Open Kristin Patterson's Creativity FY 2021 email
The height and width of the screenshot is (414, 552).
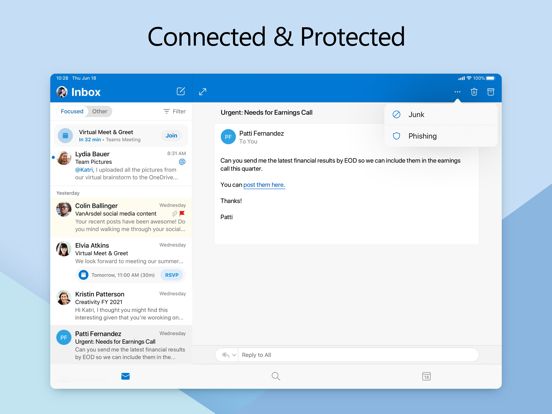coord(121,306)
